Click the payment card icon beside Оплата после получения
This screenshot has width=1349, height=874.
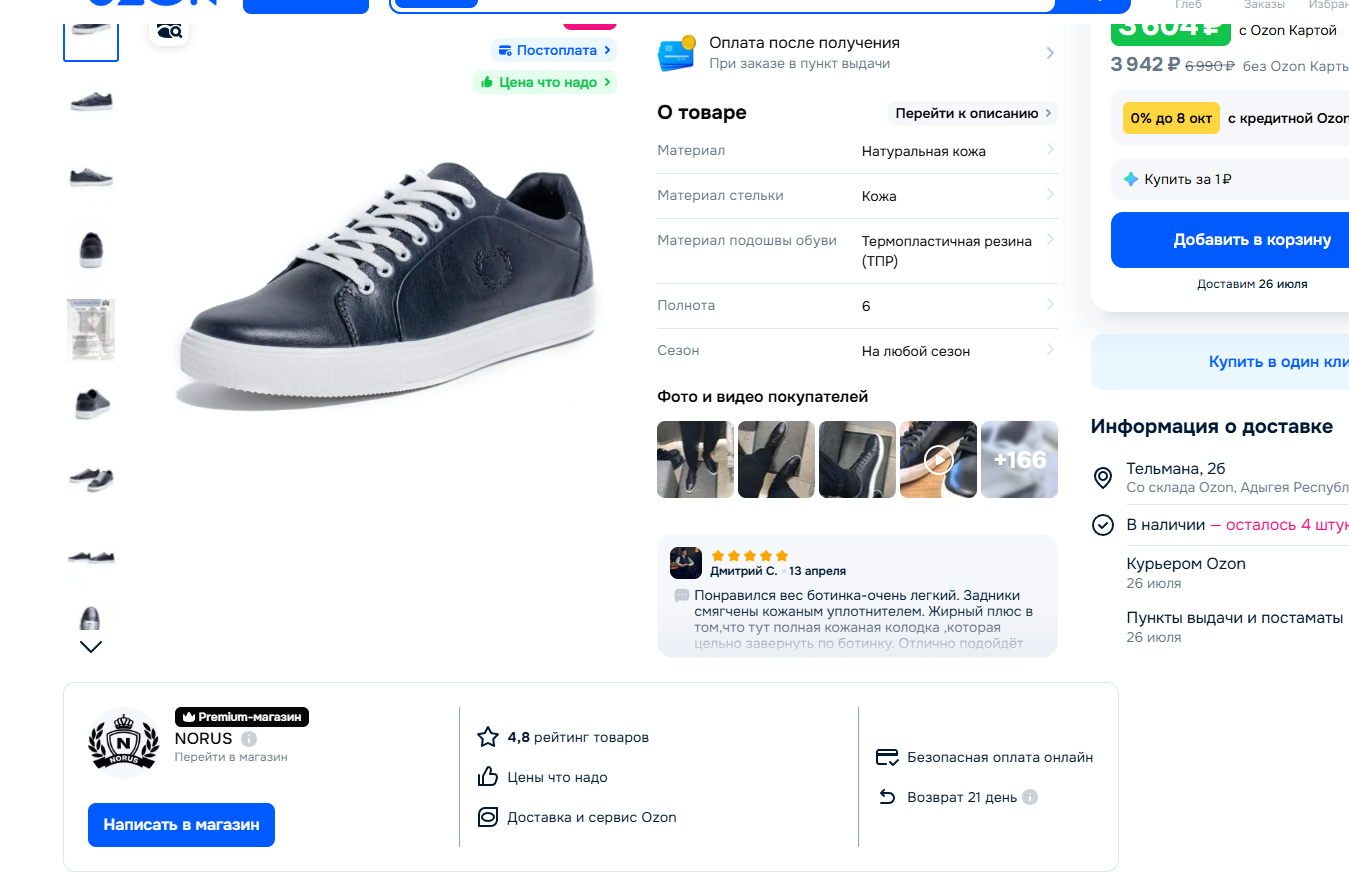[677, 52]
